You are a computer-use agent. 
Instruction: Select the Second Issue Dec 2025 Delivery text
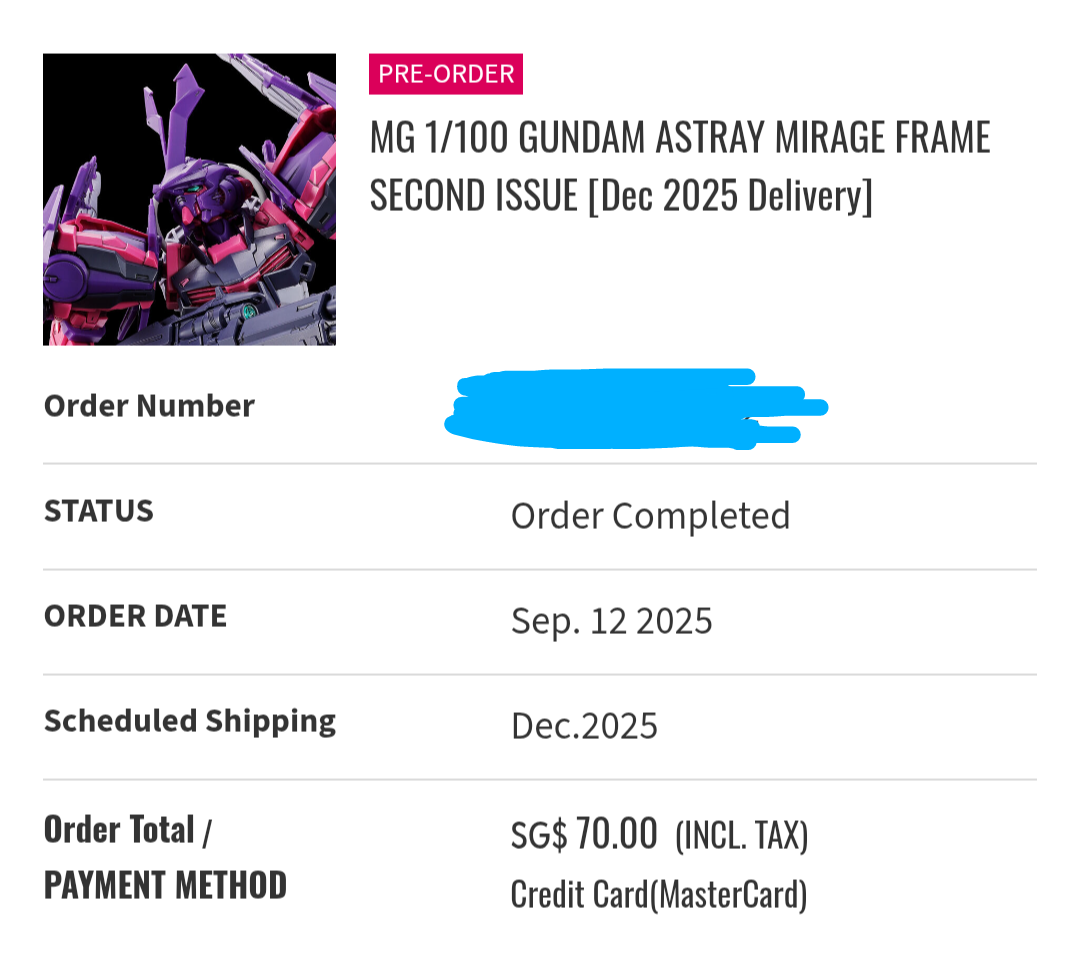621,196
